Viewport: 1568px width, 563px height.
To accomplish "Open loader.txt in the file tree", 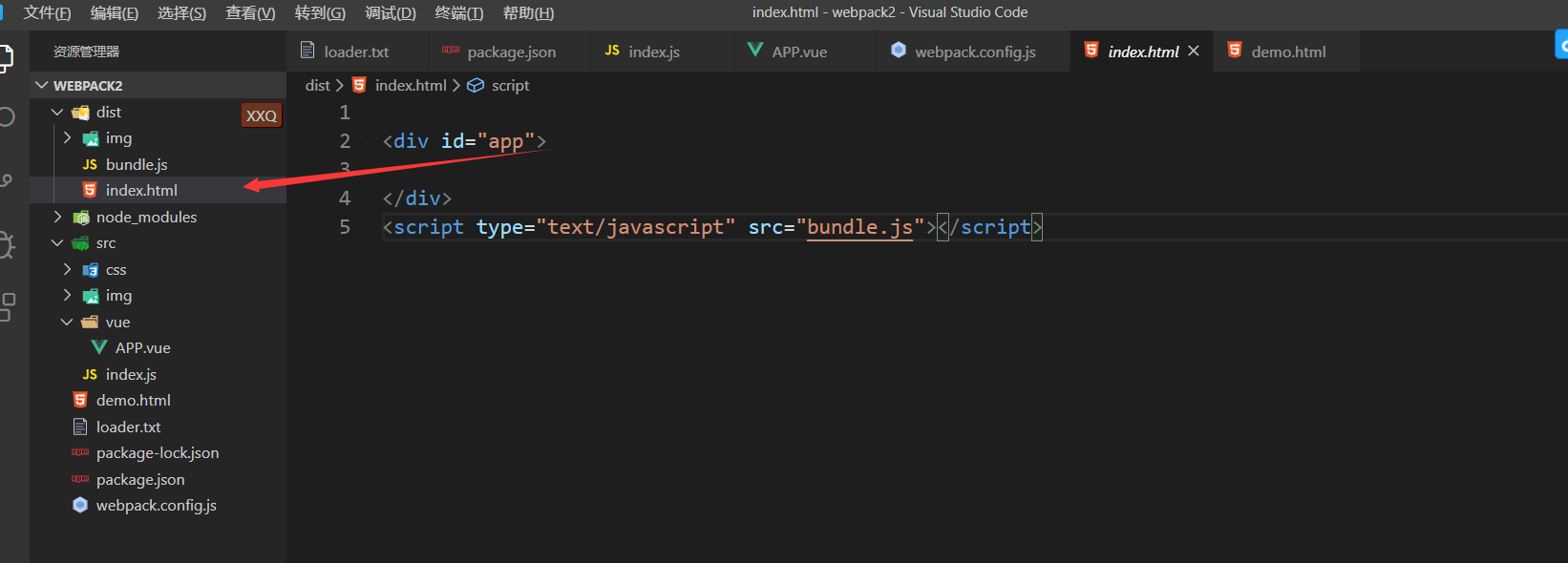I will coord(128,427).
